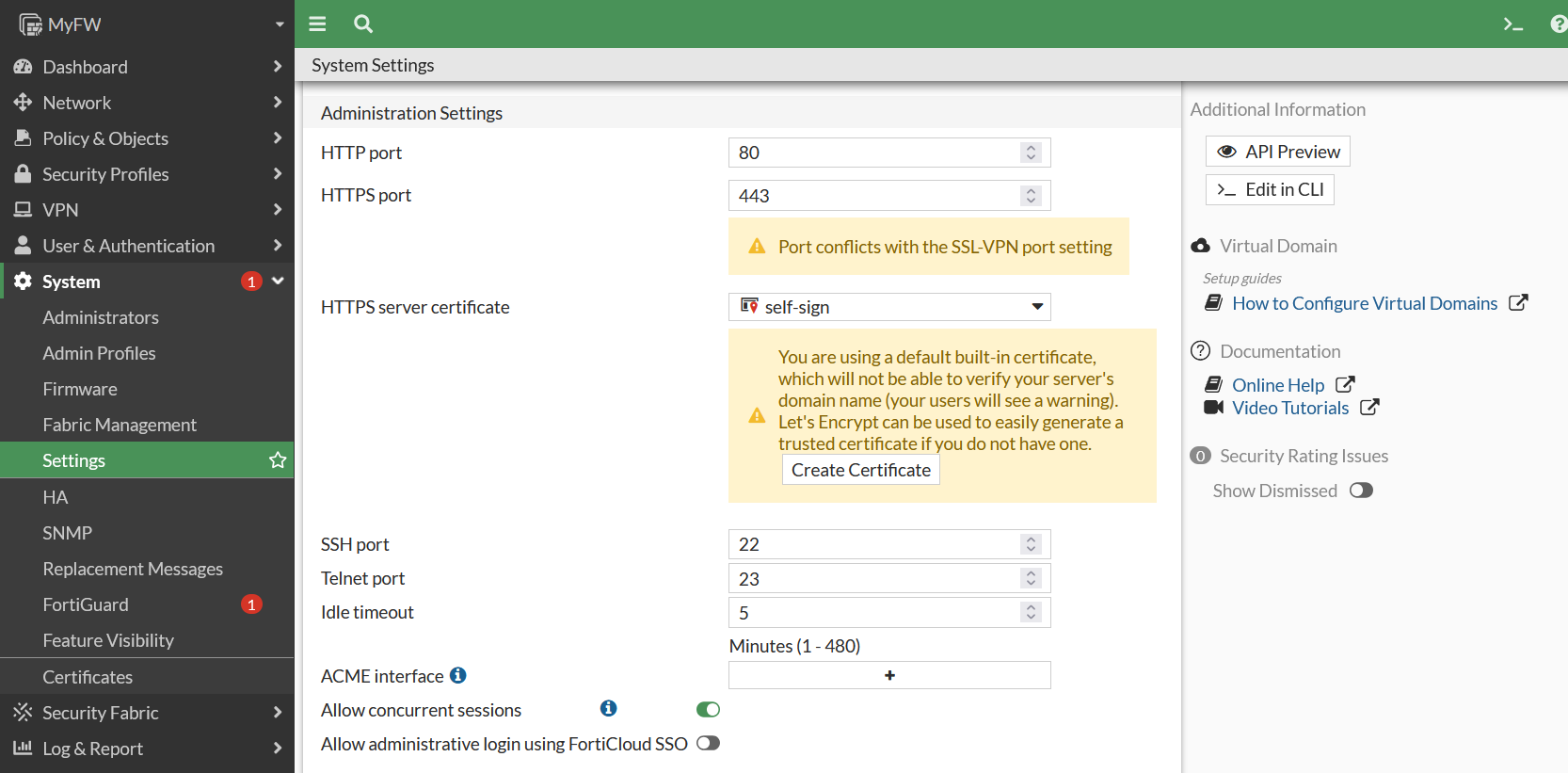
Task: Open the help question mark icon
Action: pyautogui.click(x=1559, y=24)
